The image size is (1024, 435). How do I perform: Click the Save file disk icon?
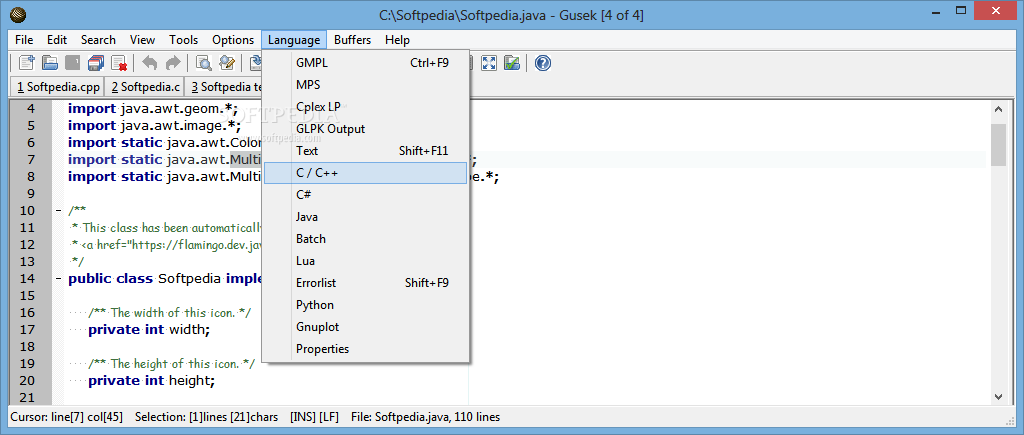coord(73,63)
